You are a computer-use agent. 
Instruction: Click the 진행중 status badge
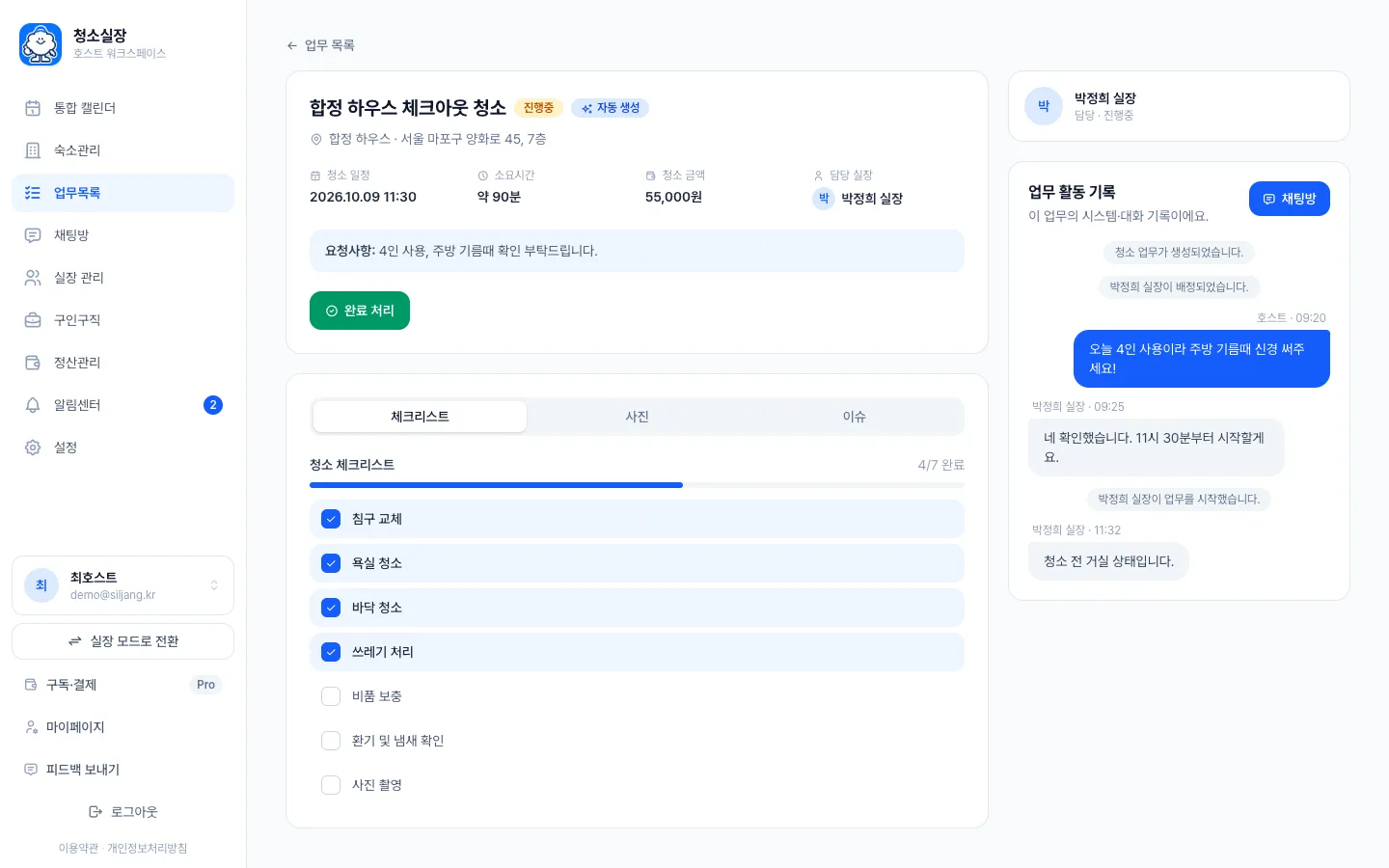tap(538, 108)
